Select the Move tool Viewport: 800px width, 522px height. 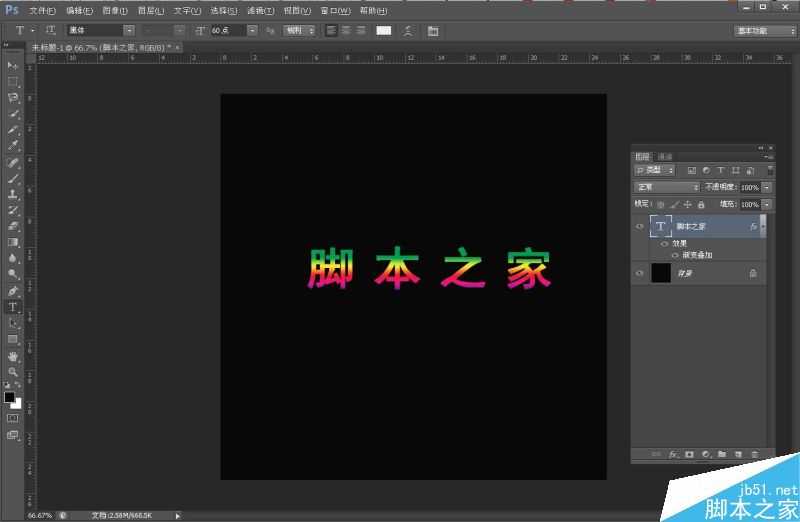(x=13, y=65)
